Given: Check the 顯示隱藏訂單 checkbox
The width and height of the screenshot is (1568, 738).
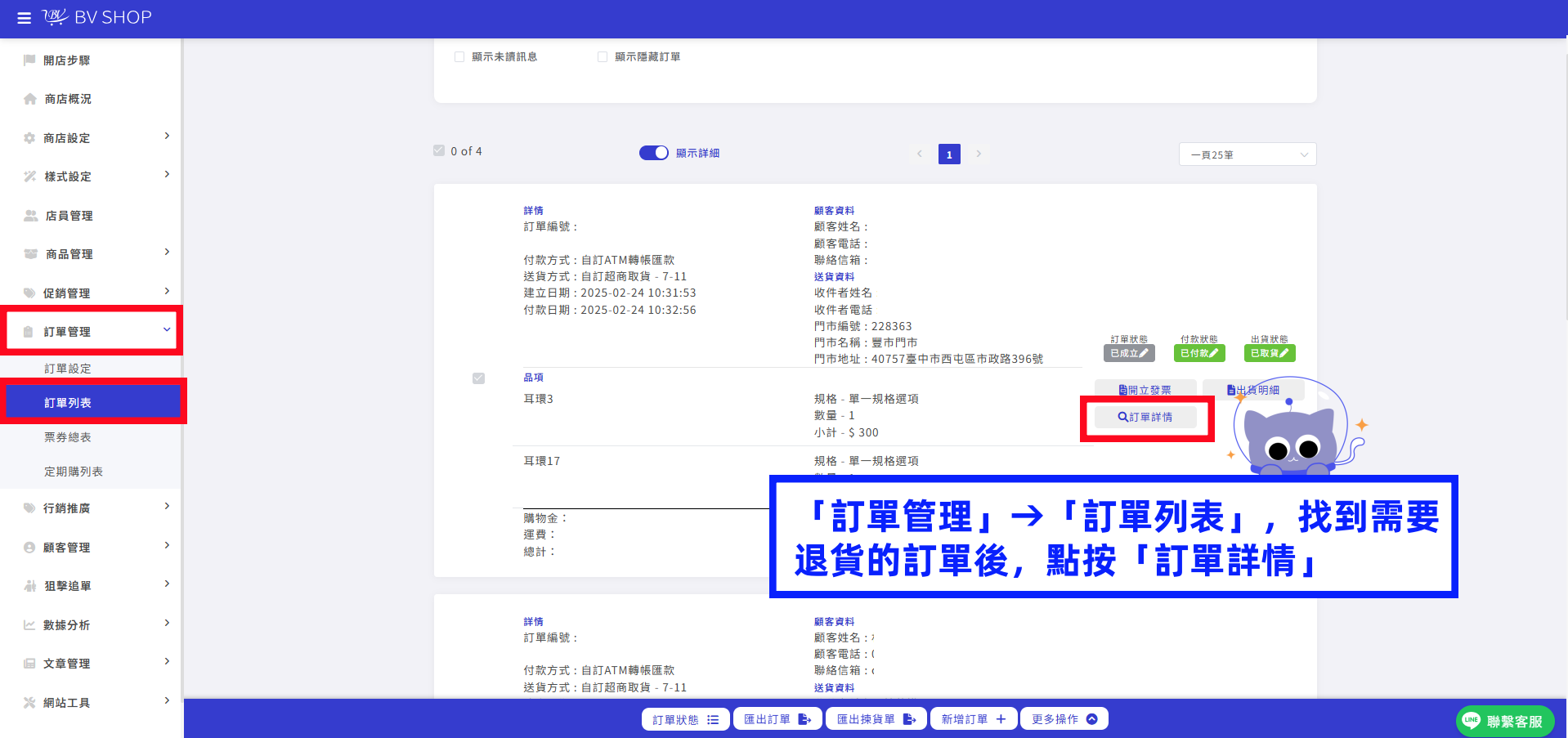Looking at the screenshot, I should (603, 57).
